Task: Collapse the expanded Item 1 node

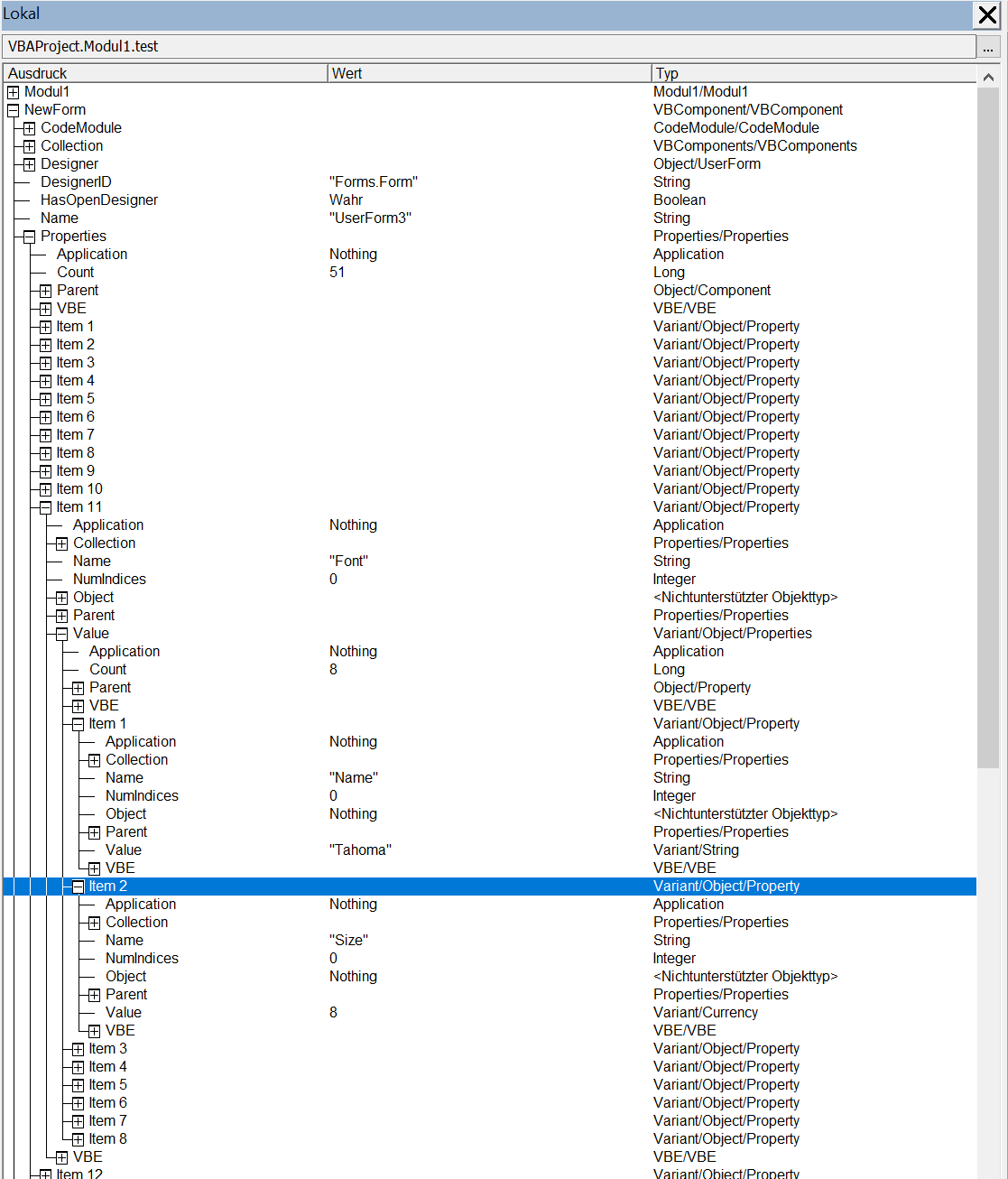Action: click(78, 724)
